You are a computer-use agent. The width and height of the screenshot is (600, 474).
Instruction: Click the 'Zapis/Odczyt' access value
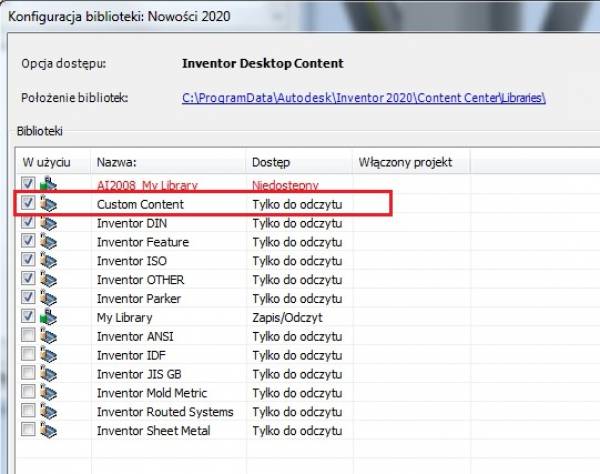pyautogui.click(x=287, y=318)
